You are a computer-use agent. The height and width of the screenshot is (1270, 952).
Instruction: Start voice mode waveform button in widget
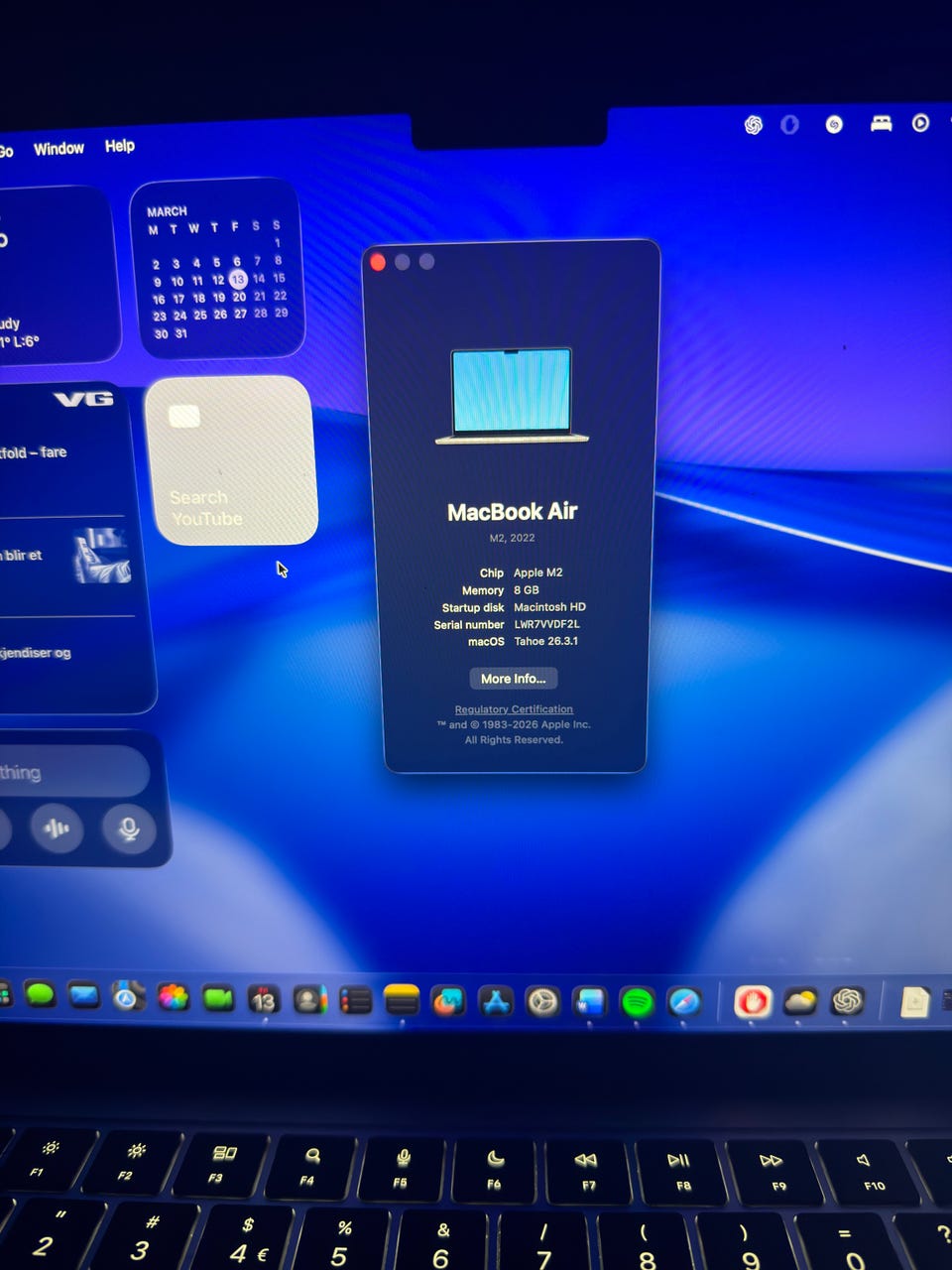[57, 828]
